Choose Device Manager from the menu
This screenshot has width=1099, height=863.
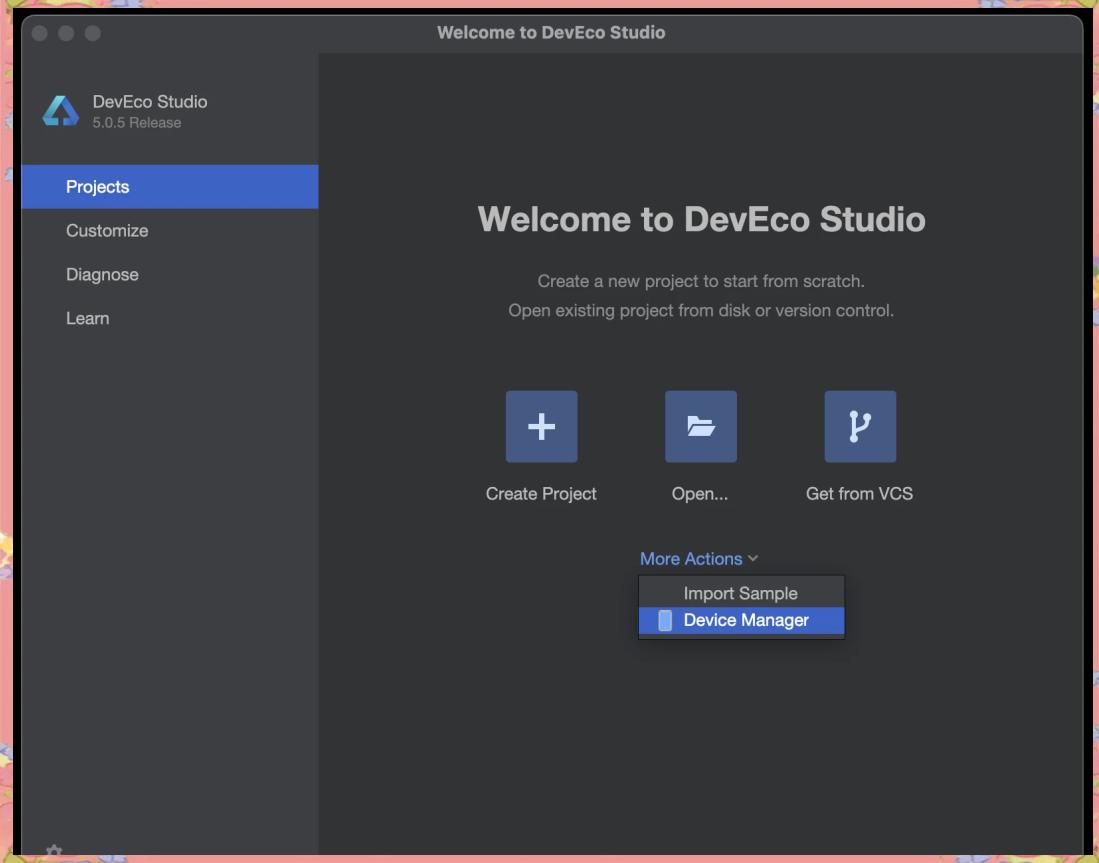coord(741,620)
